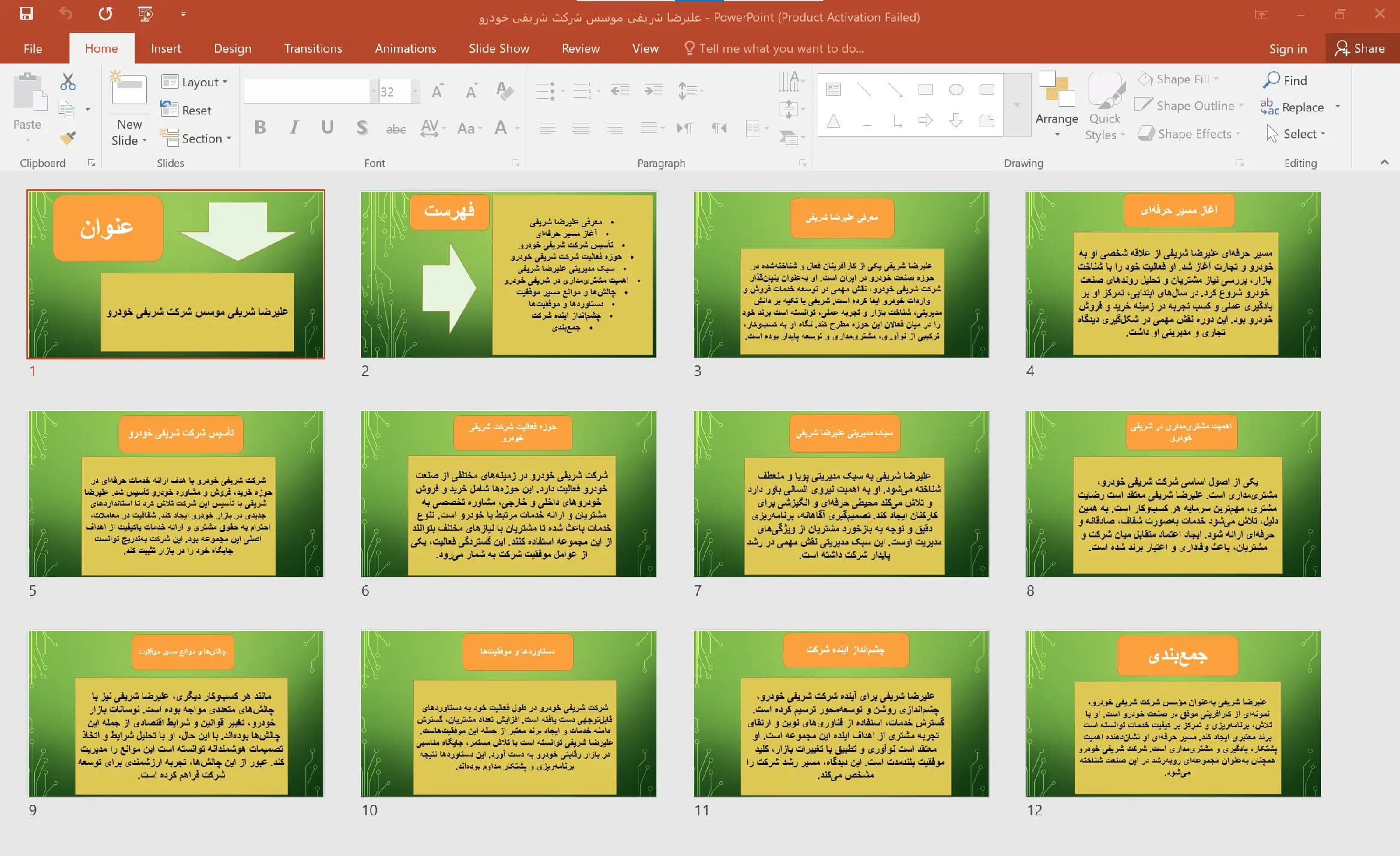The height and width of the screenshot is (856, 1400).
Task: Decrease font size icon
Action: pos(471,91)
